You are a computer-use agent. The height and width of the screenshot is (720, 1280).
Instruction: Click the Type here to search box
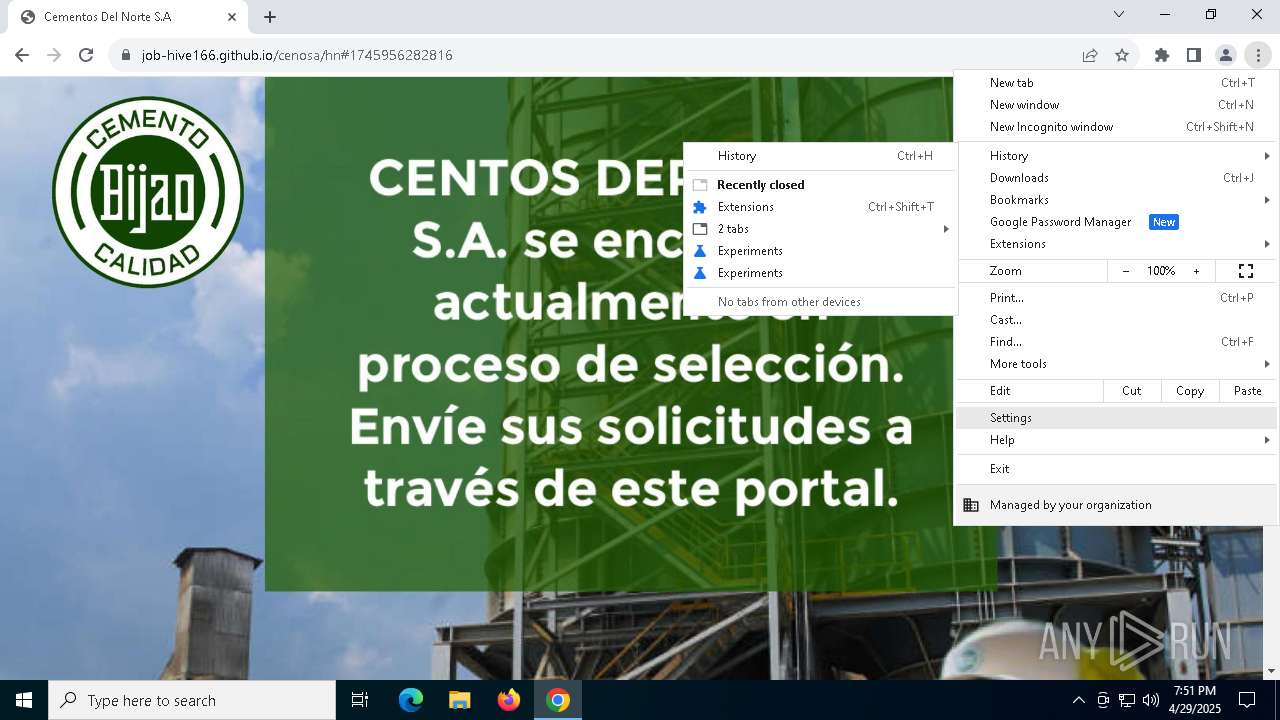pos(192,700)
